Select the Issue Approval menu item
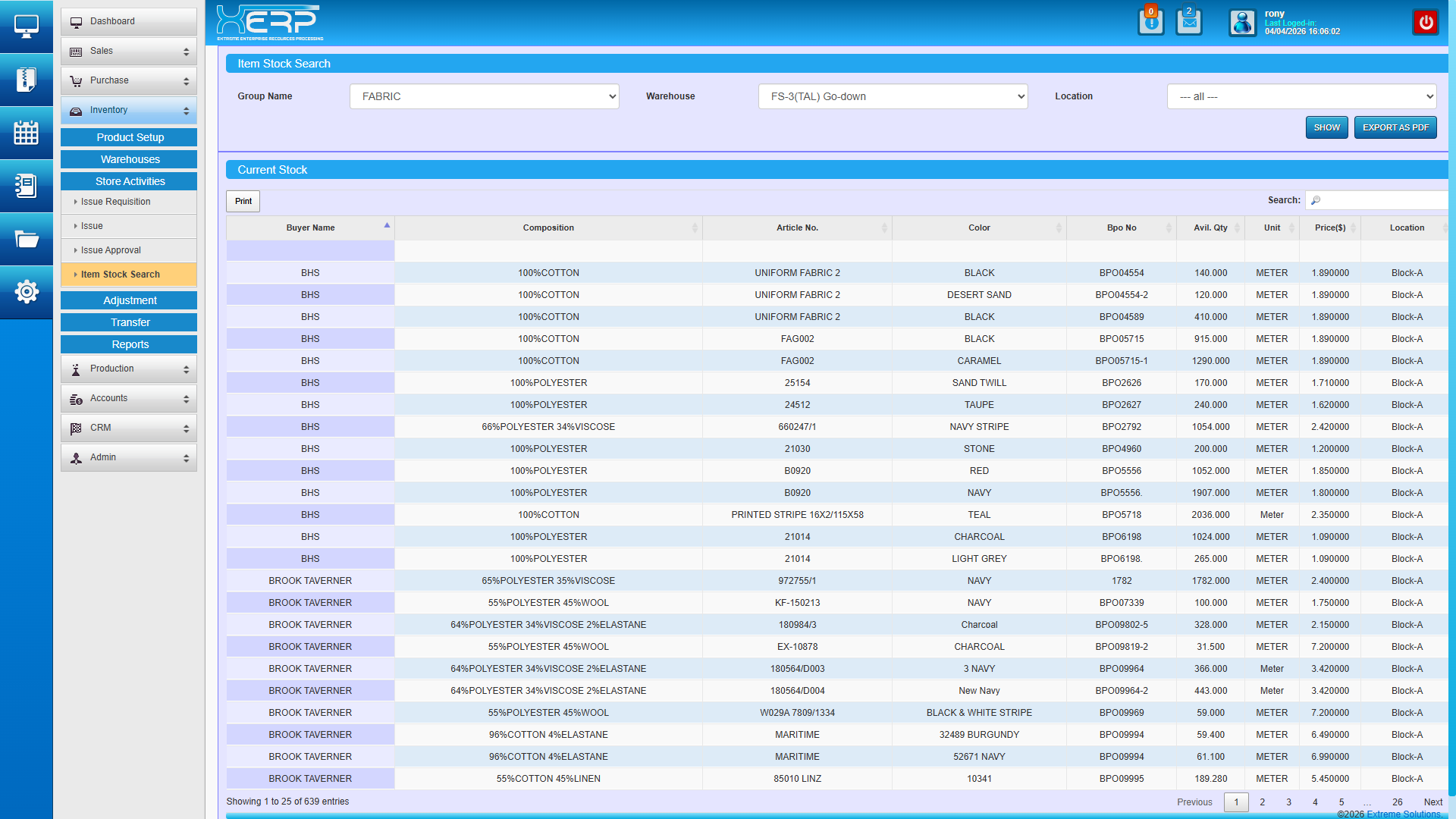The image size is (1456, 819). 111,250
